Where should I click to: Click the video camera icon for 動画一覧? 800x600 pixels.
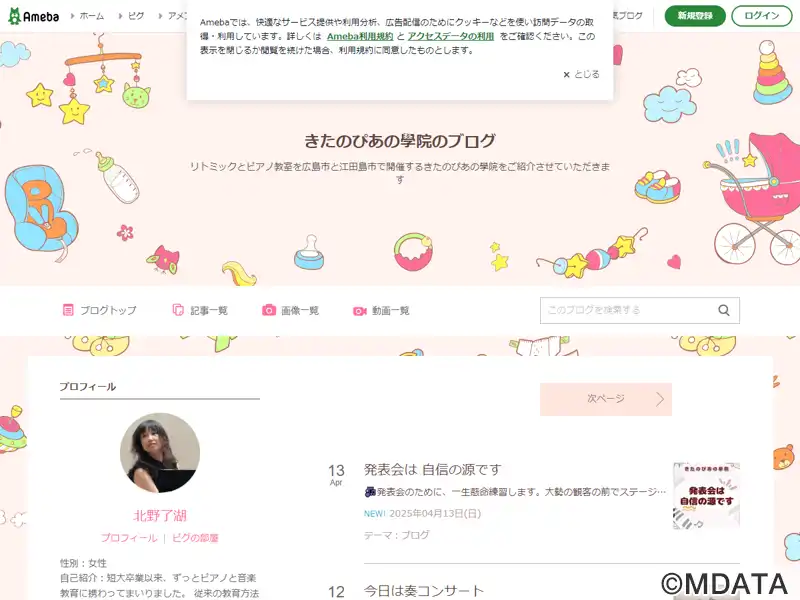click(360, 311)
